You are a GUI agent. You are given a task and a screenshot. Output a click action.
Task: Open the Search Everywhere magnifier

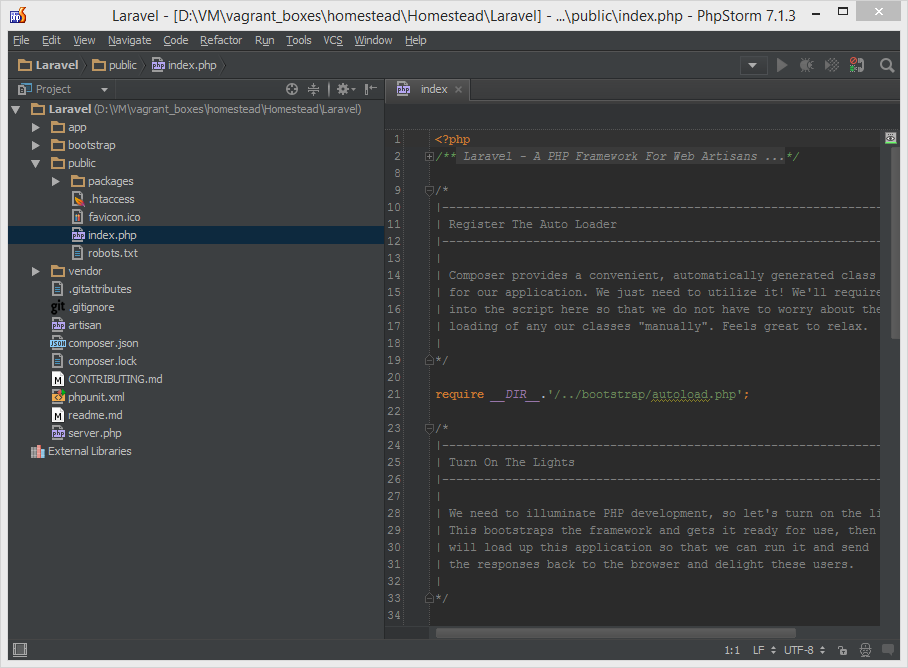(887, 65)
